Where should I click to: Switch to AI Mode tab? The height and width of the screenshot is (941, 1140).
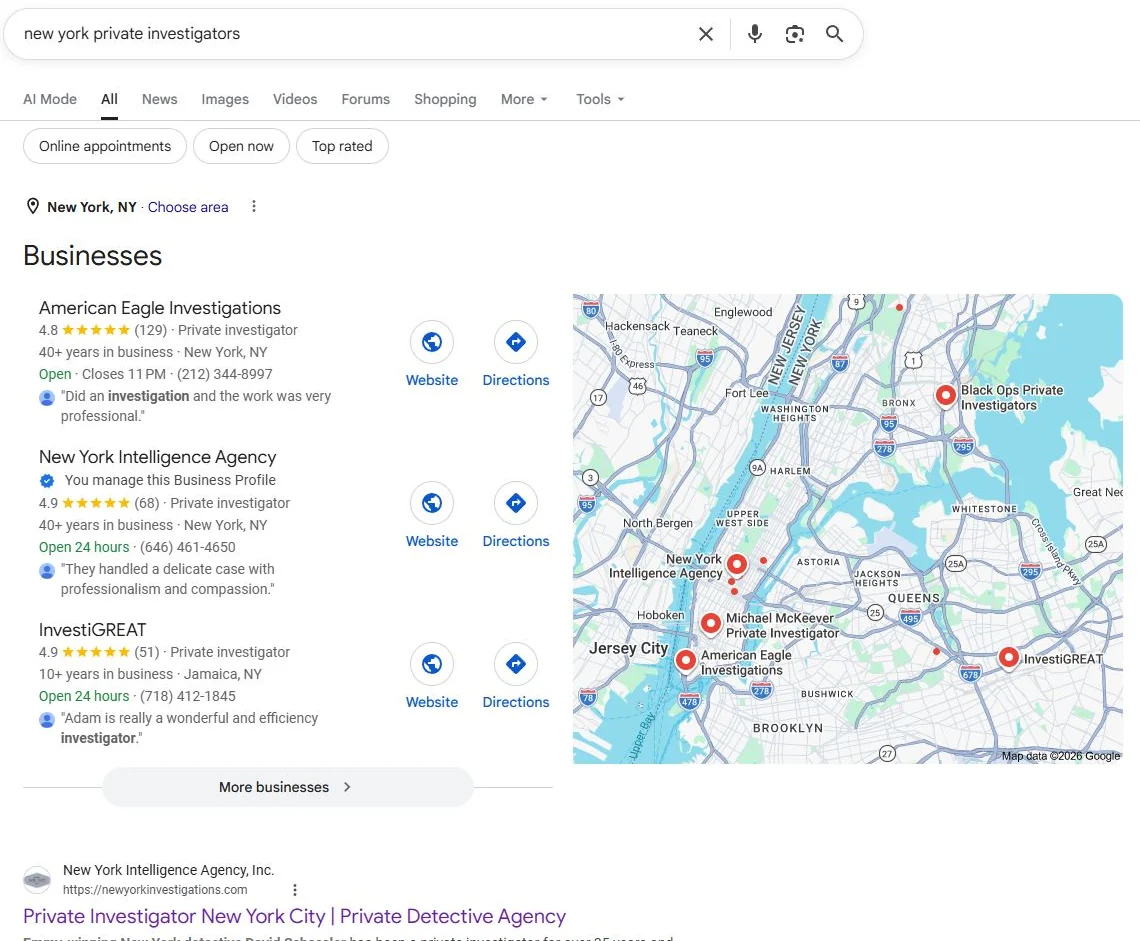click(x=49, y=99)
